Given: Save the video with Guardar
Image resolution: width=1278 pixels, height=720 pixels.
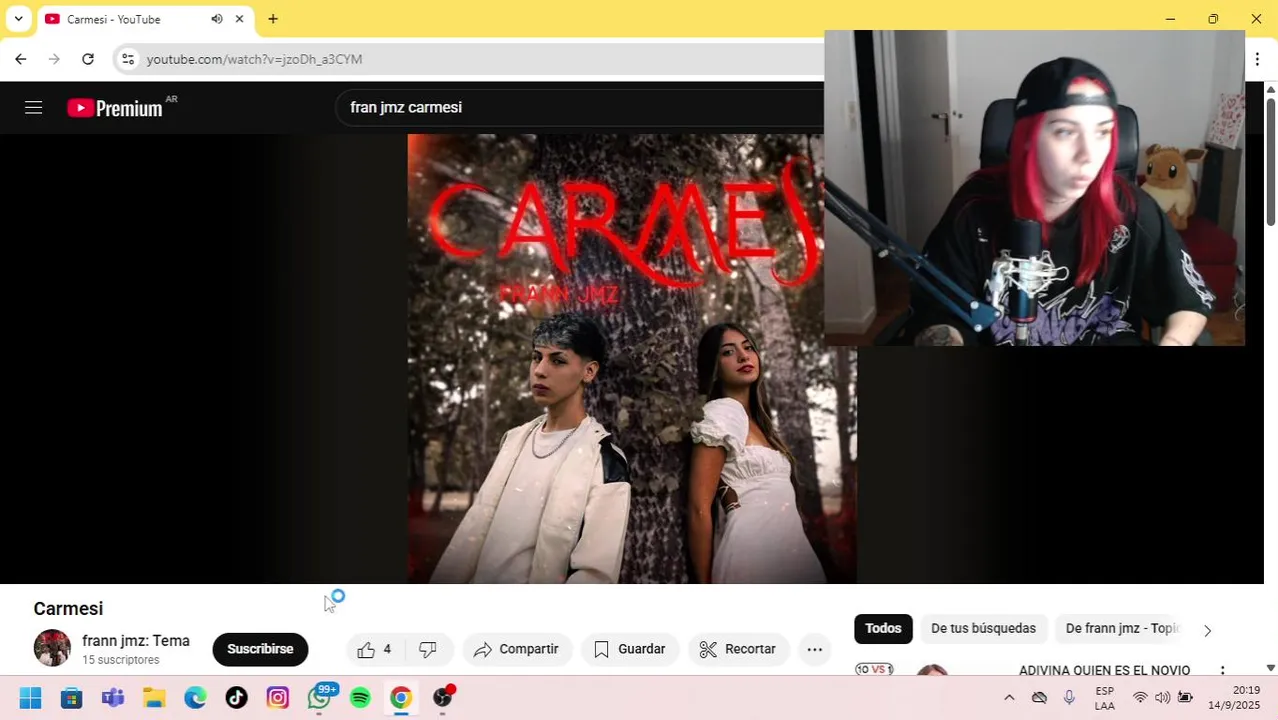Looking at the screenshot, I should click(630, 649).
